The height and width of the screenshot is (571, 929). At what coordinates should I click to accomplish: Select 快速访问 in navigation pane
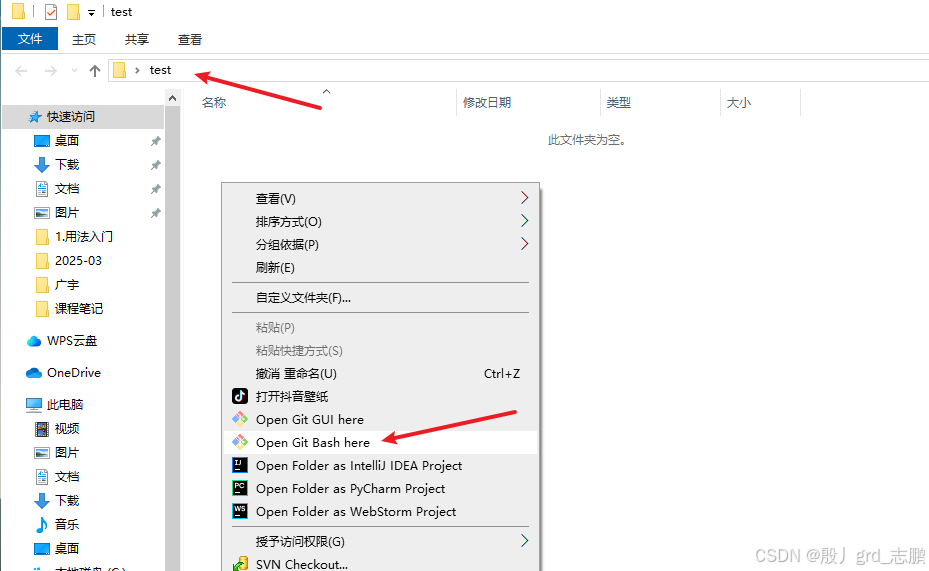(x=83, y=117)
